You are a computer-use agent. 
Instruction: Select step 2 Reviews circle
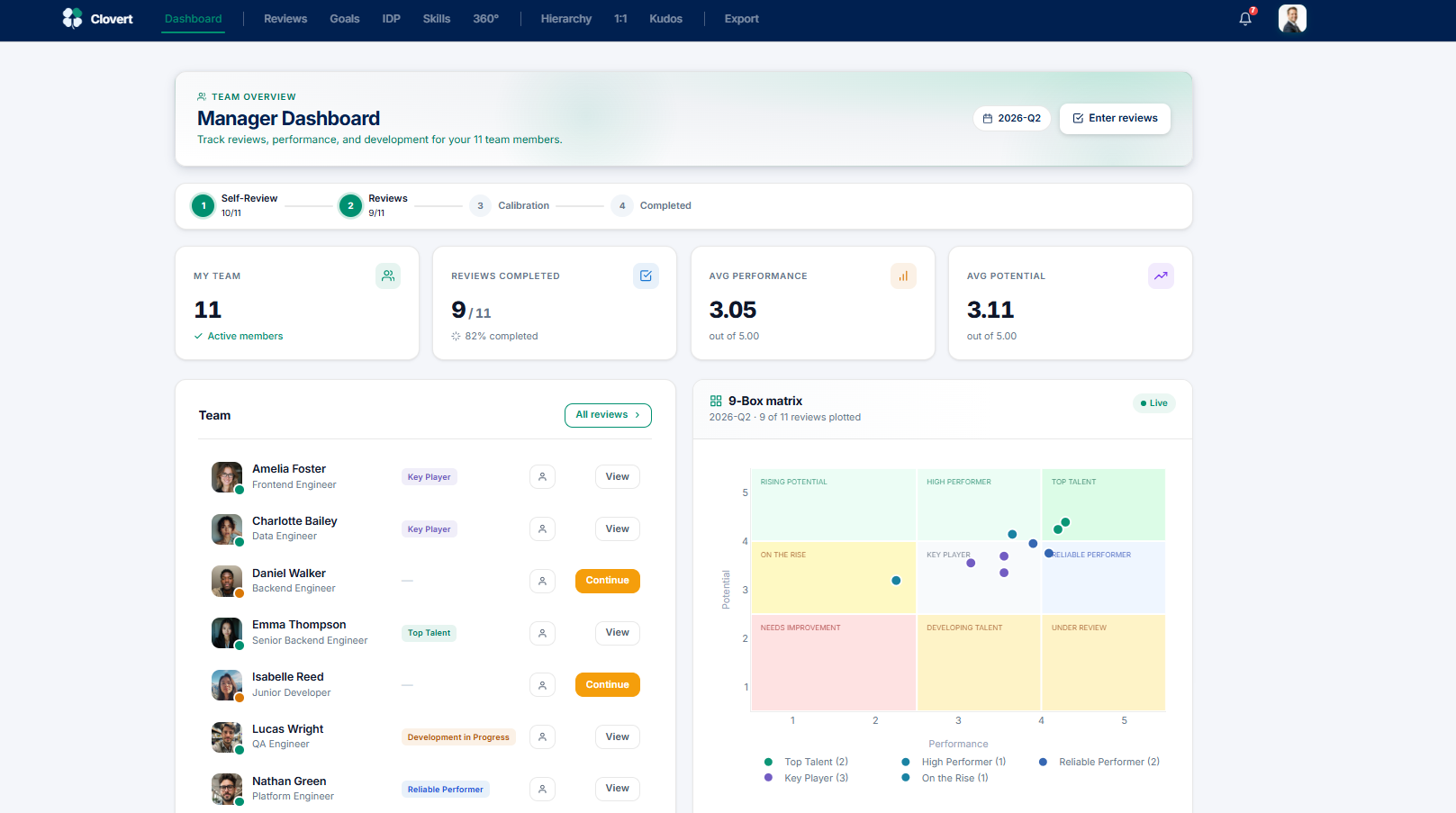coord(350,205)
